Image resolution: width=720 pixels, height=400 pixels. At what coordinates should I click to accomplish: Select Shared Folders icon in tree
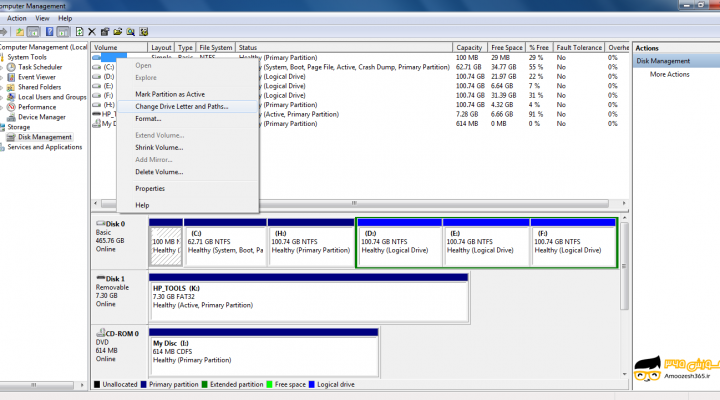[x=11, y=87]
